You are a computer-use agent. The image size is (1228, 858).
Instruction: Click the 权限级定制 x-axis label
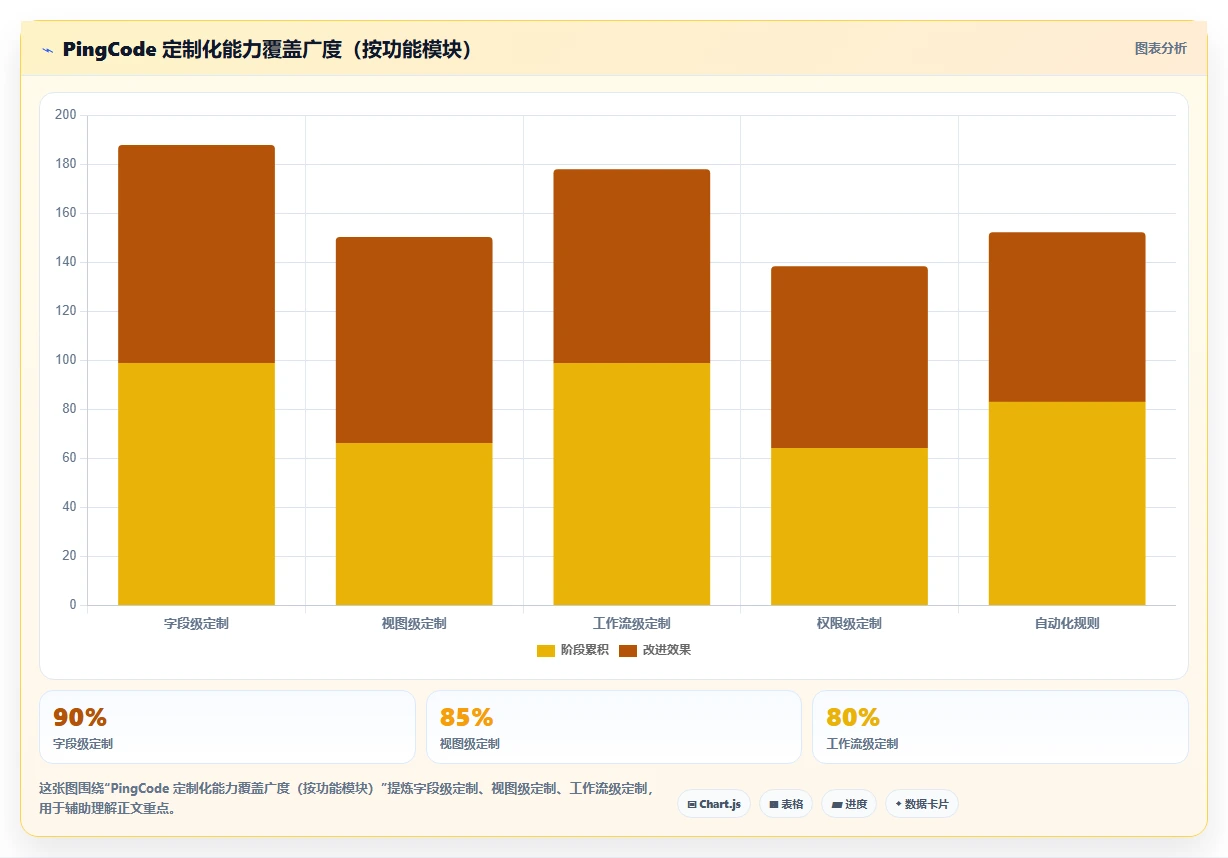coord(849,624)
